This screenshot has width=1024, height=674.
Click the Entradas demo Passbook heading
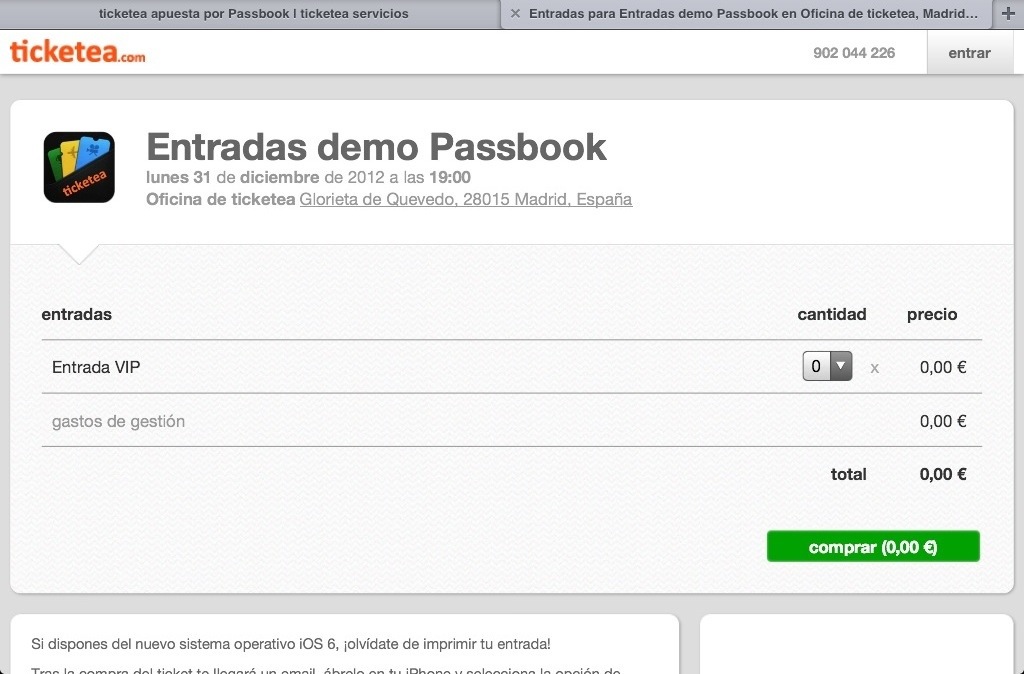click(x=376, y=147)
